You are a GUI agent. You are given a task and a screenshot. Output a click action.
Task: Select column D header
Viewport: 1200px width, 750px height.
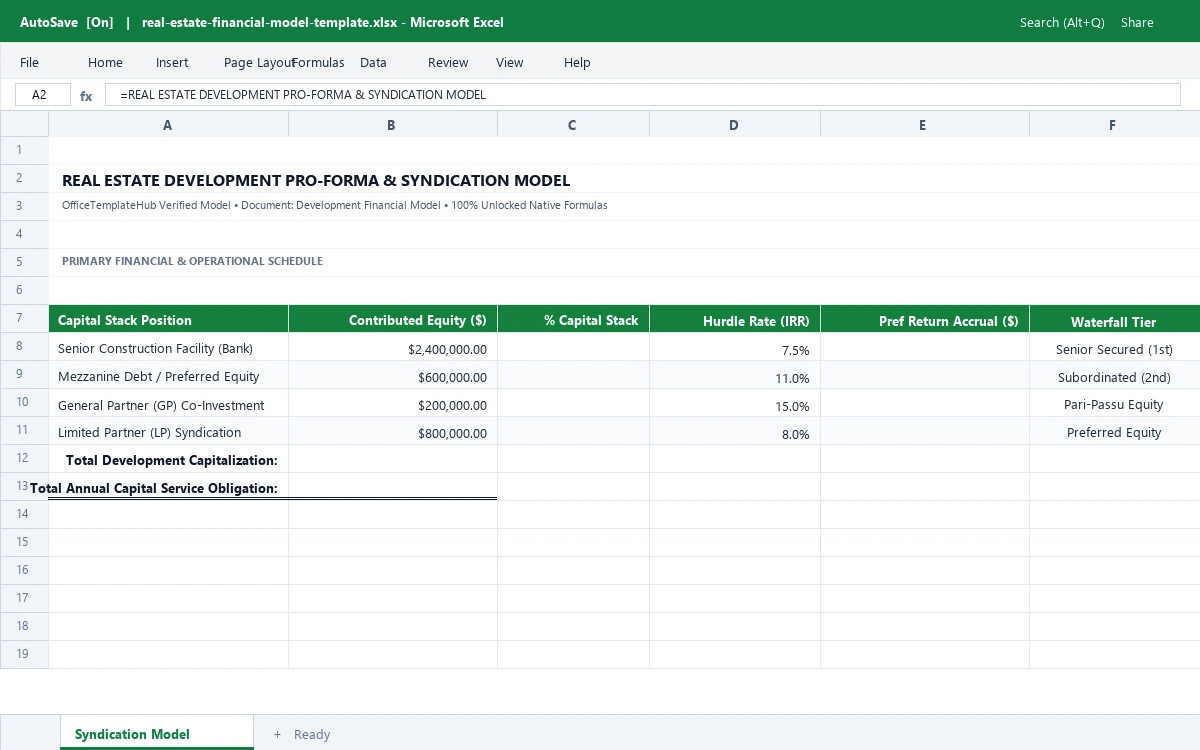coord(734,125)
